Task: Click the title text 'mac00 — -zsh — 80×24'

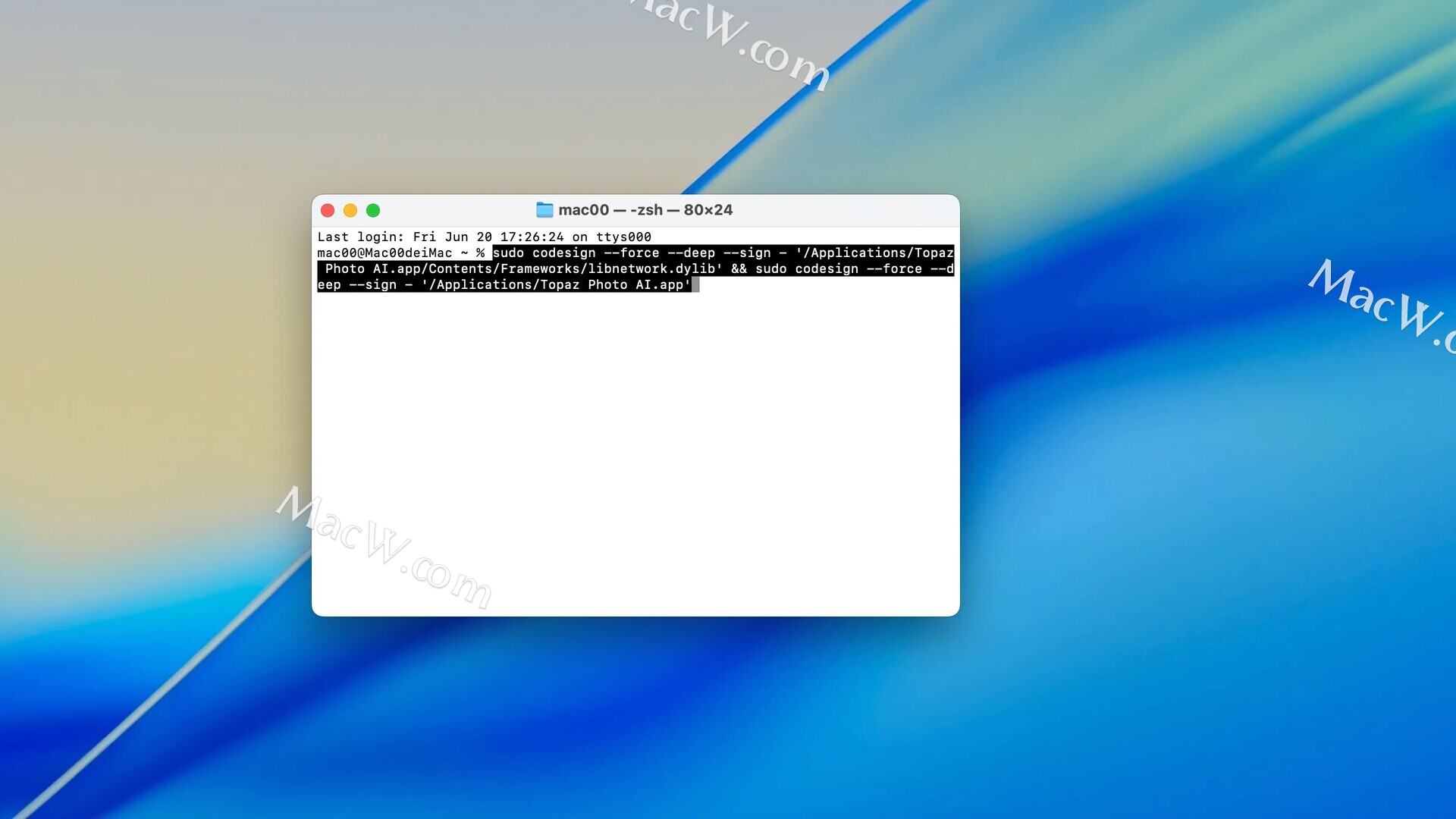Action: pos(645,210)
